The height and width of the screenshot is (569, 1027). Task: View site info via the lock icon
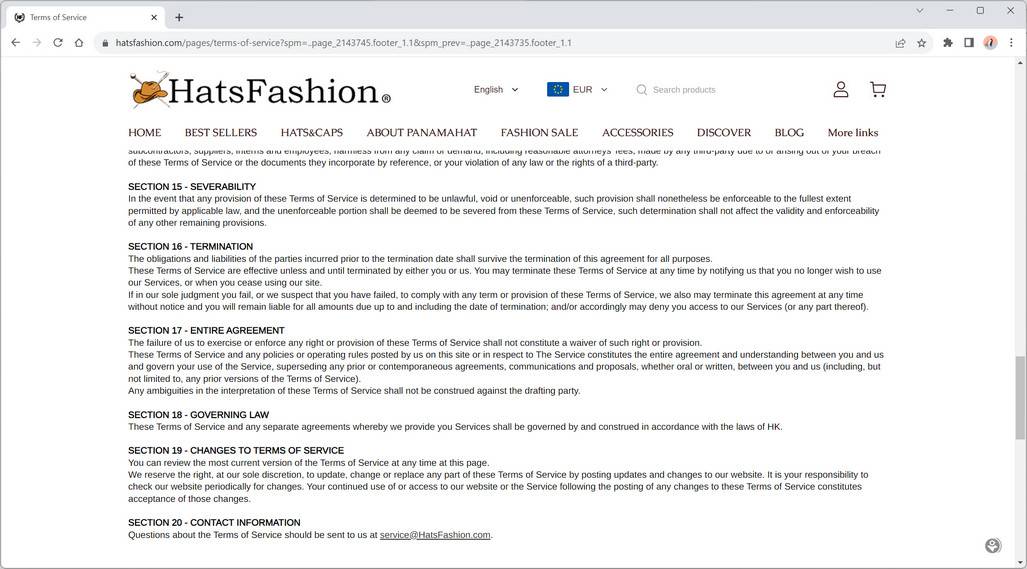pyautogui.click(x=105, y=43)
